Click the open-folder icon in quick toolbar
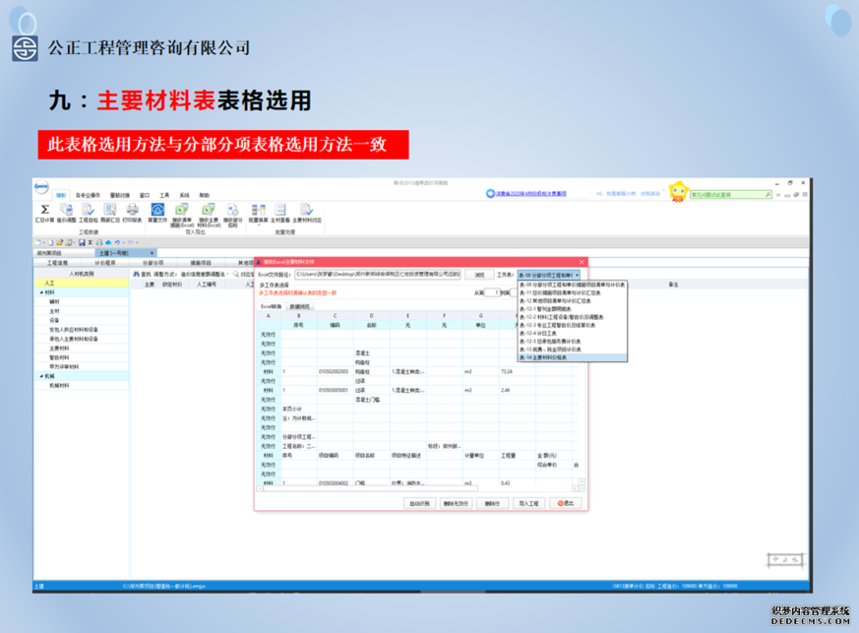Image resolution: width=859 pixels, height=633 pixels. point(60,242)
